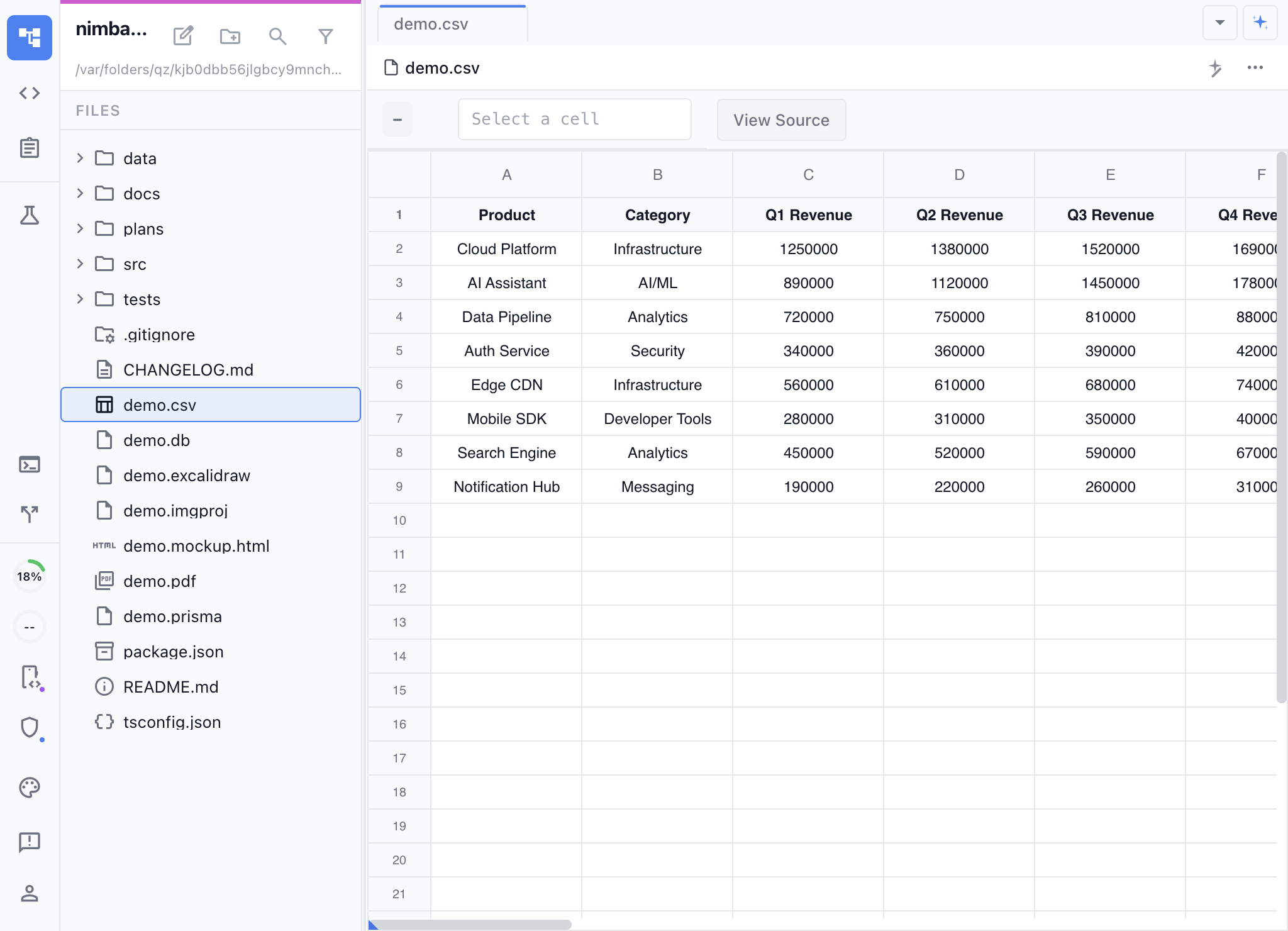Screen dimensions: 1288x931
Task: Open the clipboard/tasks panel icon
Action: tap(29, 148)
